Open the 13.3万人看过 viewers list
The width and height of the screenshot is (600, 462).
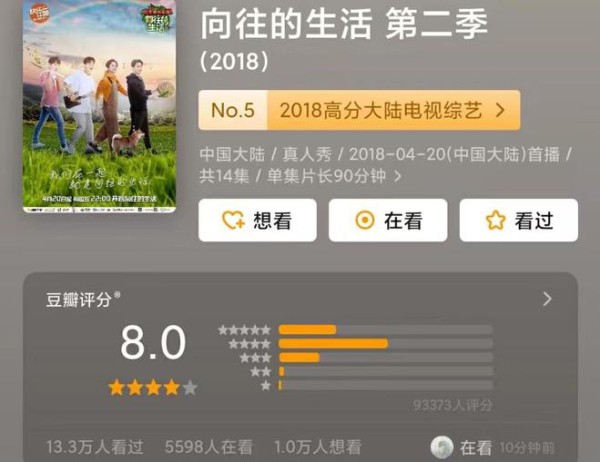[95, 447]
